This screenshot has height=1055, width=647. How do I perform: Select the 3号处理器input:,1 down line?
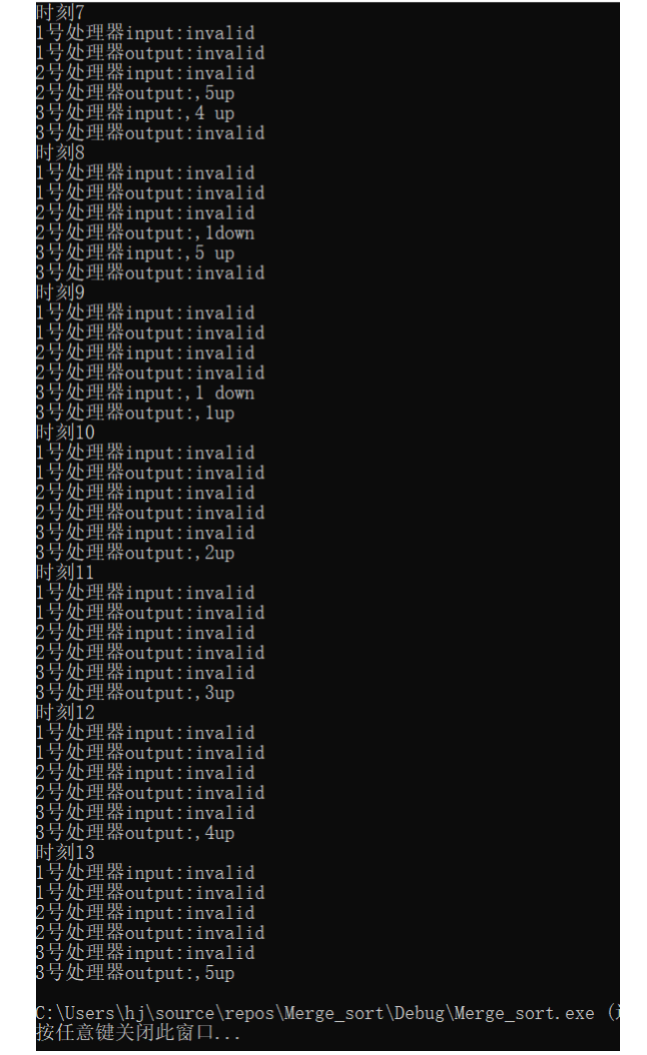point(145,393)
